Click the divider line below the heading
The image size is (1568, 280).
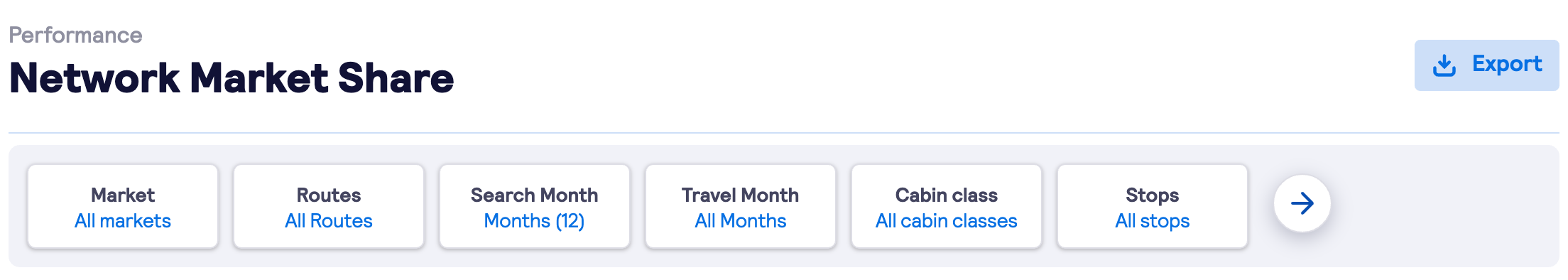[x=784, y=133]
